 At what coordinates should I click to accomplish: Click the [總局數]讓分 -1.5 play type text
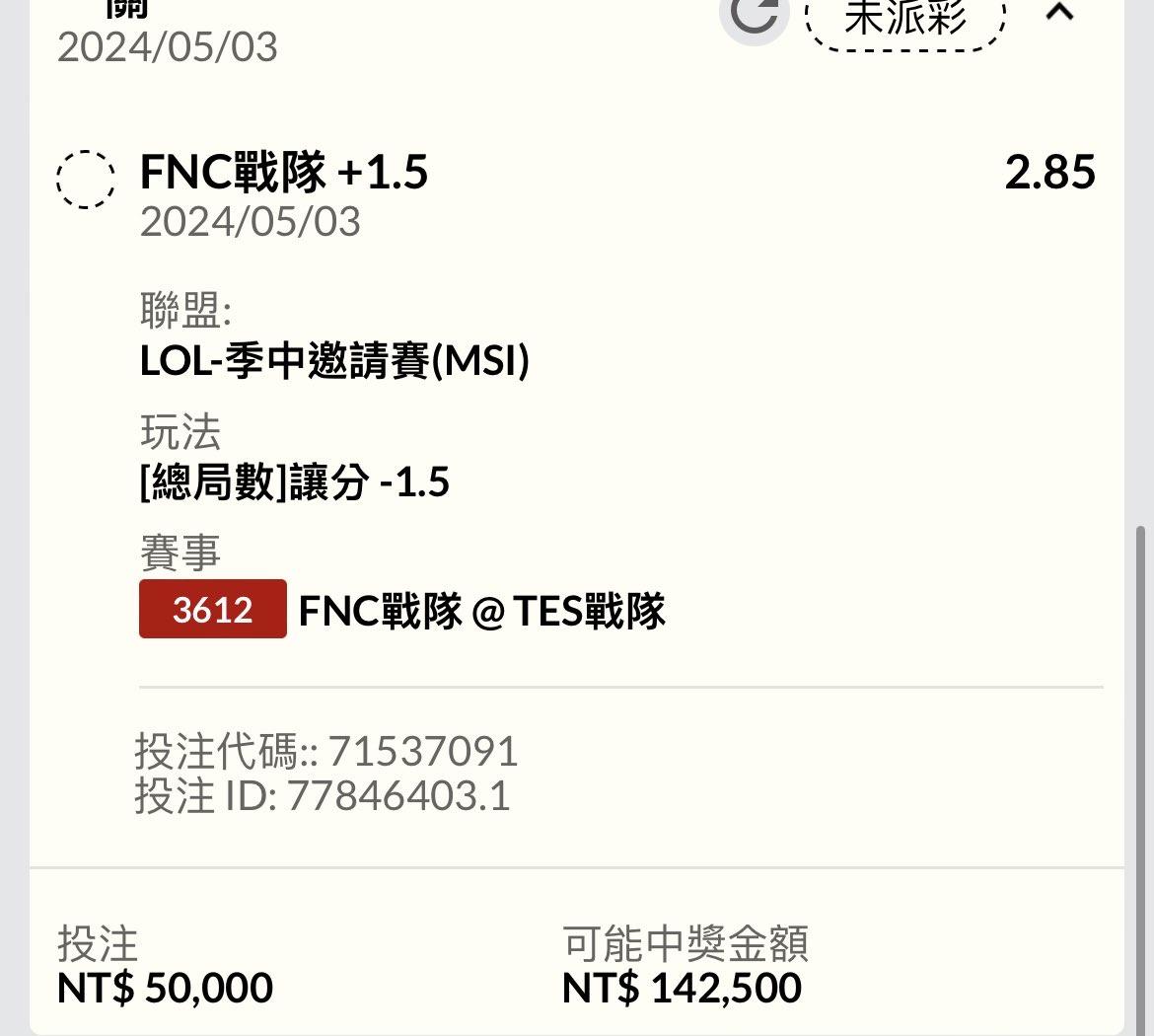point(294,482)
